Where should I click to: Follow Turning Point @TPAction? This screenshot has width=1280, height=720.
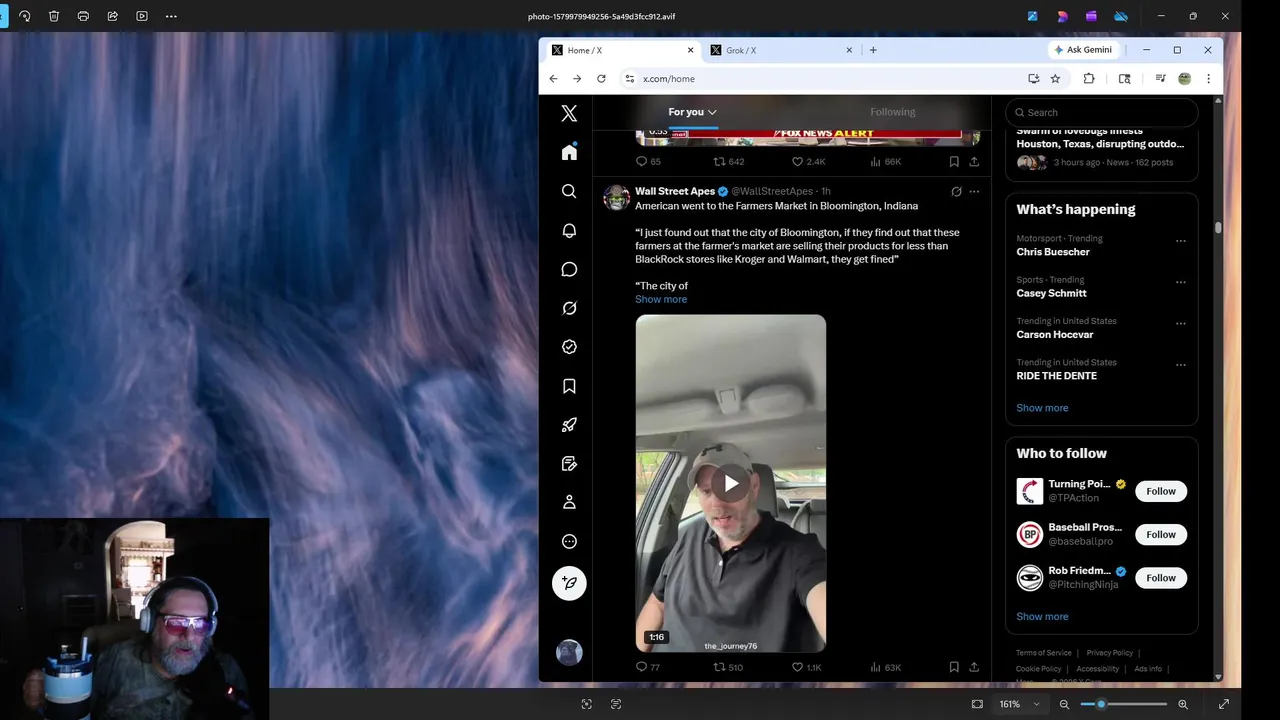[1161, 491]
